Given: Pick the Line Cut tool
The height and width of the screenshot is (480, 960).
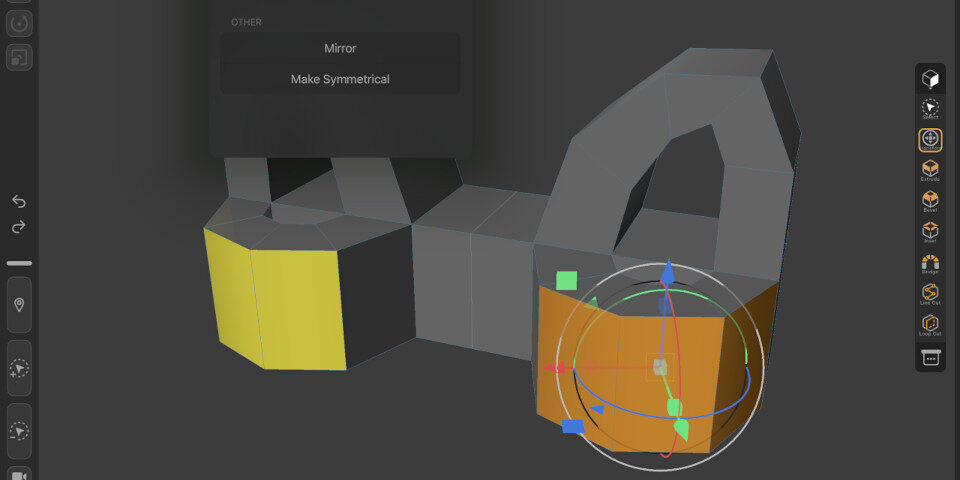Looking at the screenshot, I should click(x=930, y=294).
